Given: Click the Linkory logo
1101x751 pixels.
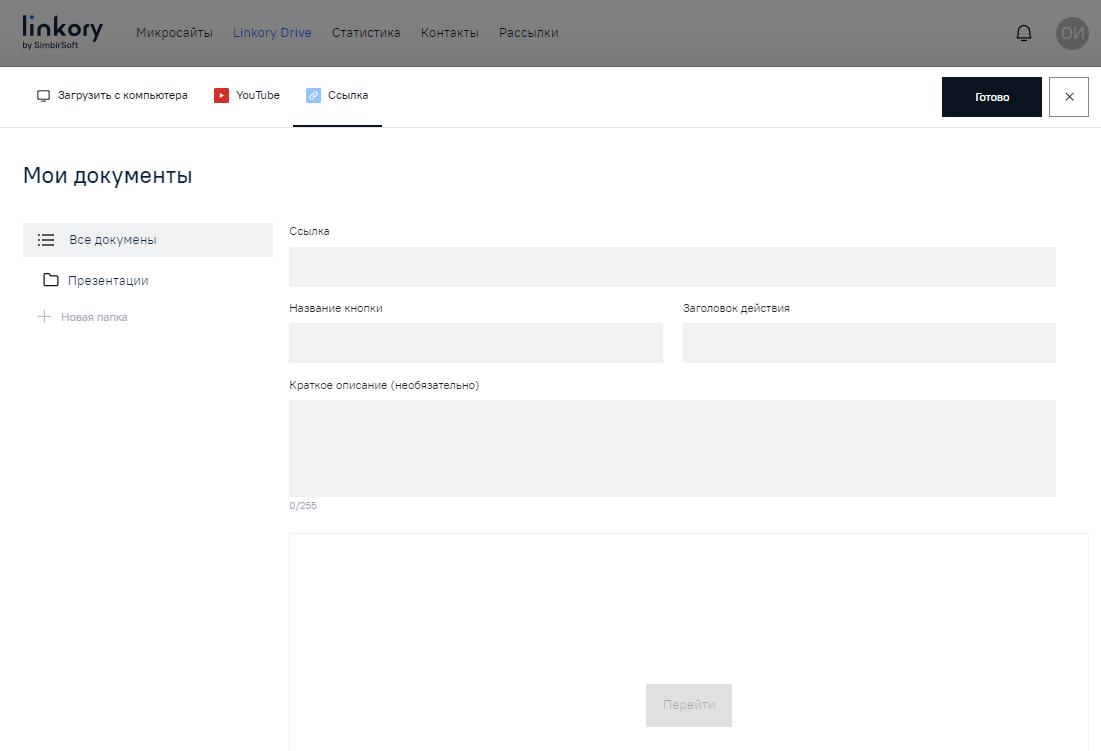Looking at the screenshot, I should [x=62, y=32].
